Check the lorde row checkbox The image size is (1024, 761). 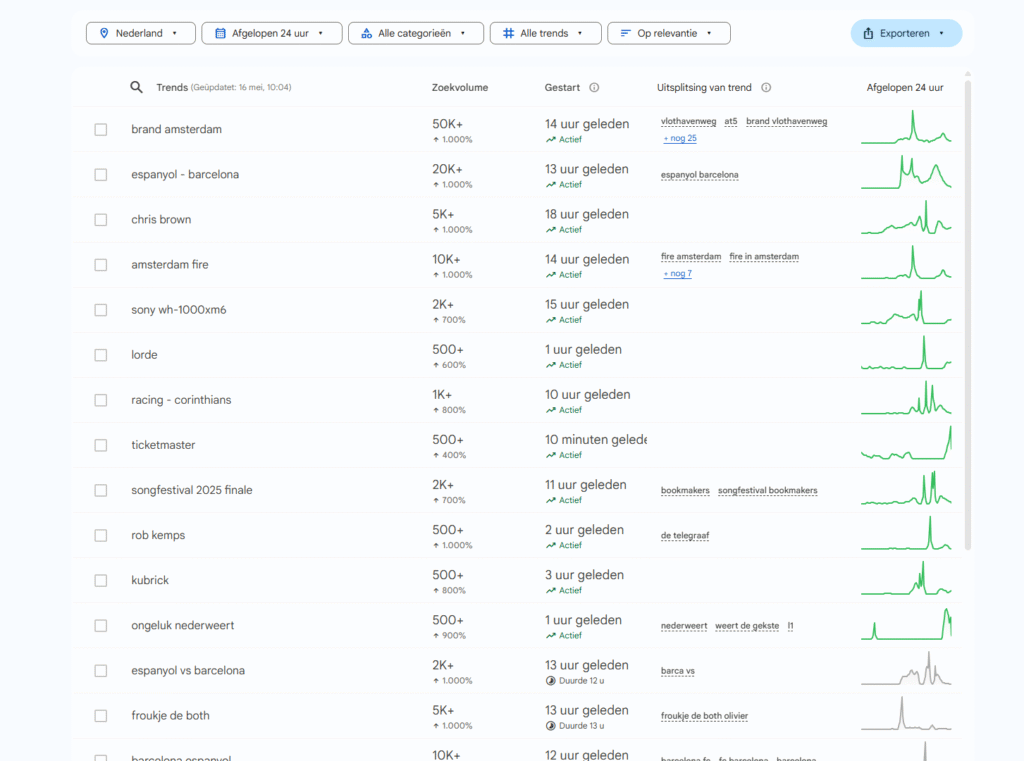click(x=101, y=355)
